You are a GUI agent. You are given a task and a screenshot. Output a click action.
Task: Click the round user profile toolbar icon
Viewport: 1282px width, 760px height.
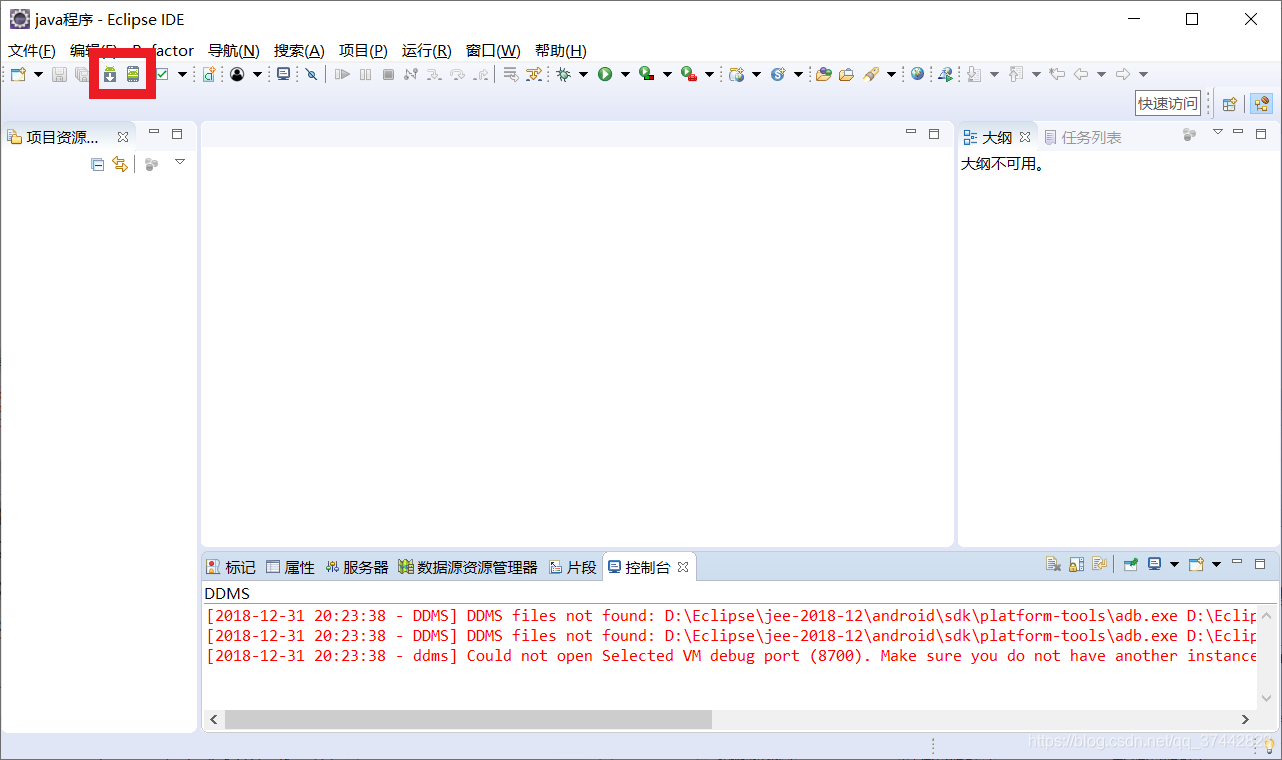[x=237, y=74]
